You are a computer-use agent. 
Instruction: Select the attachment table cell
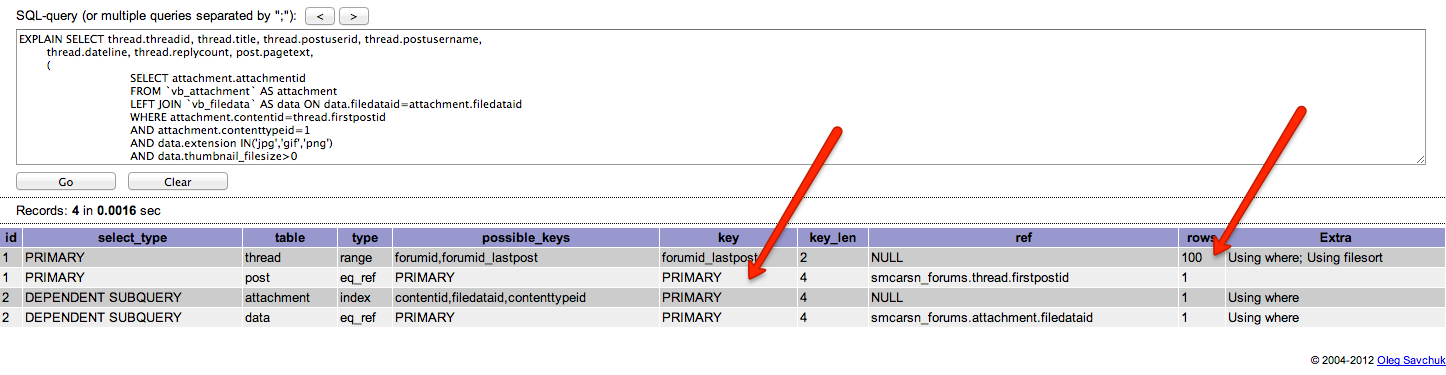[x=290, y=297]
